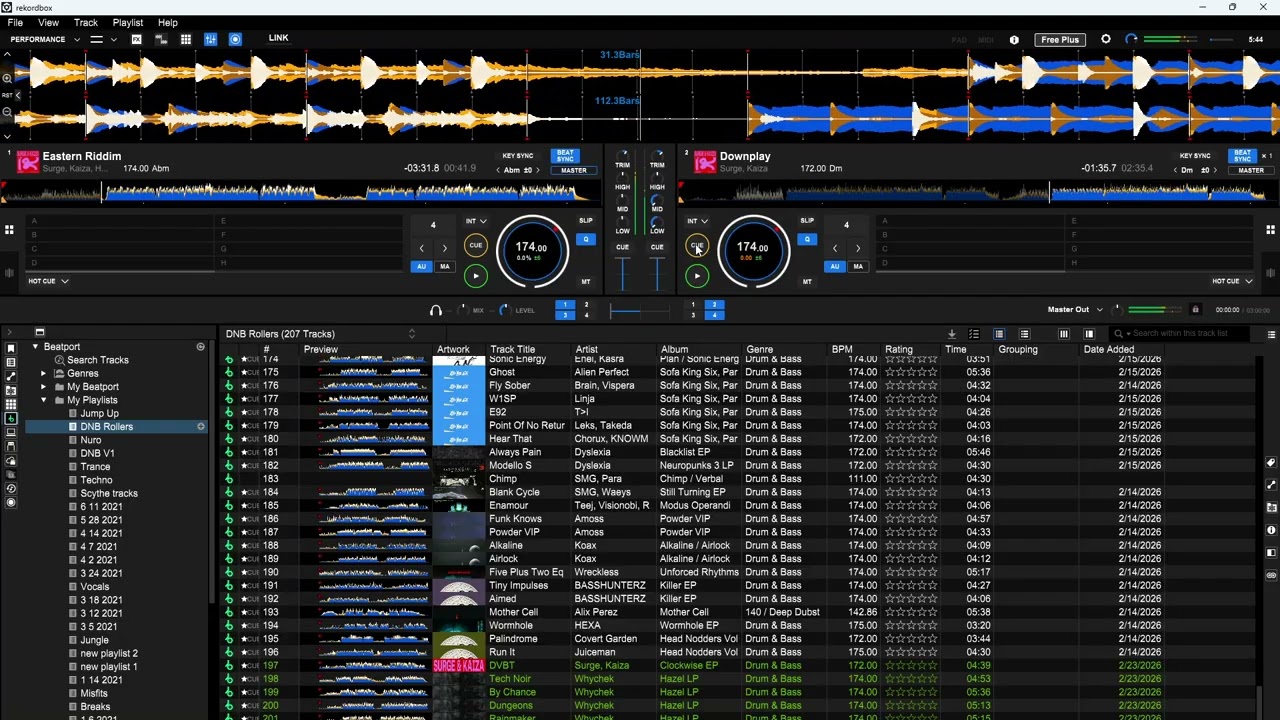Image resolution: width=1280 pixels, height=720 pixels.
Task: Toggle channel 1 mixer CUE button
Action: point(622,247)
